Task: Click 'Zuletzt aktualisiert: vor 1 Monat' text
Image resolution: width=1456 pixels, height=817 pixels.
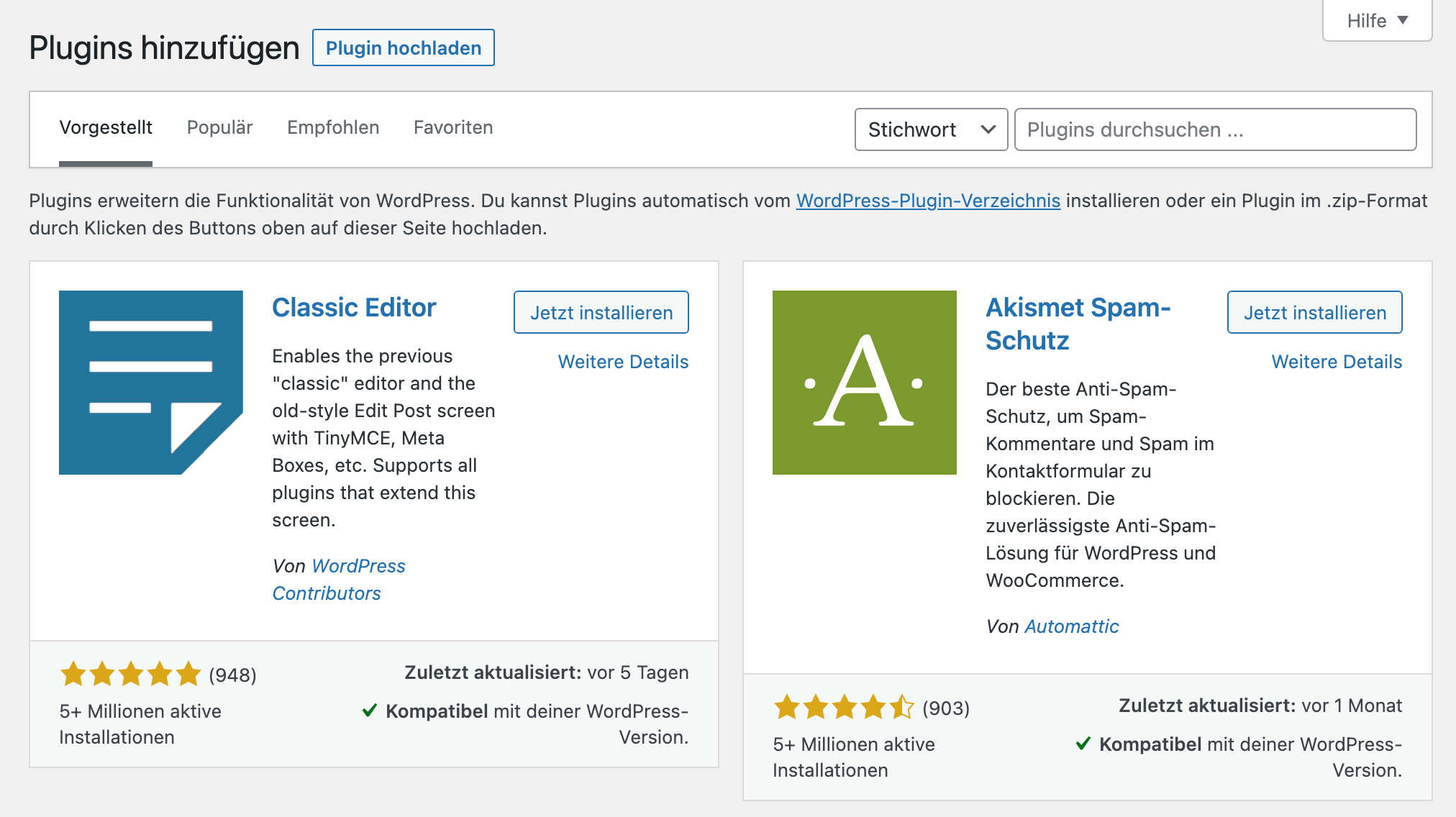Action: click(x=1260, y=706)
